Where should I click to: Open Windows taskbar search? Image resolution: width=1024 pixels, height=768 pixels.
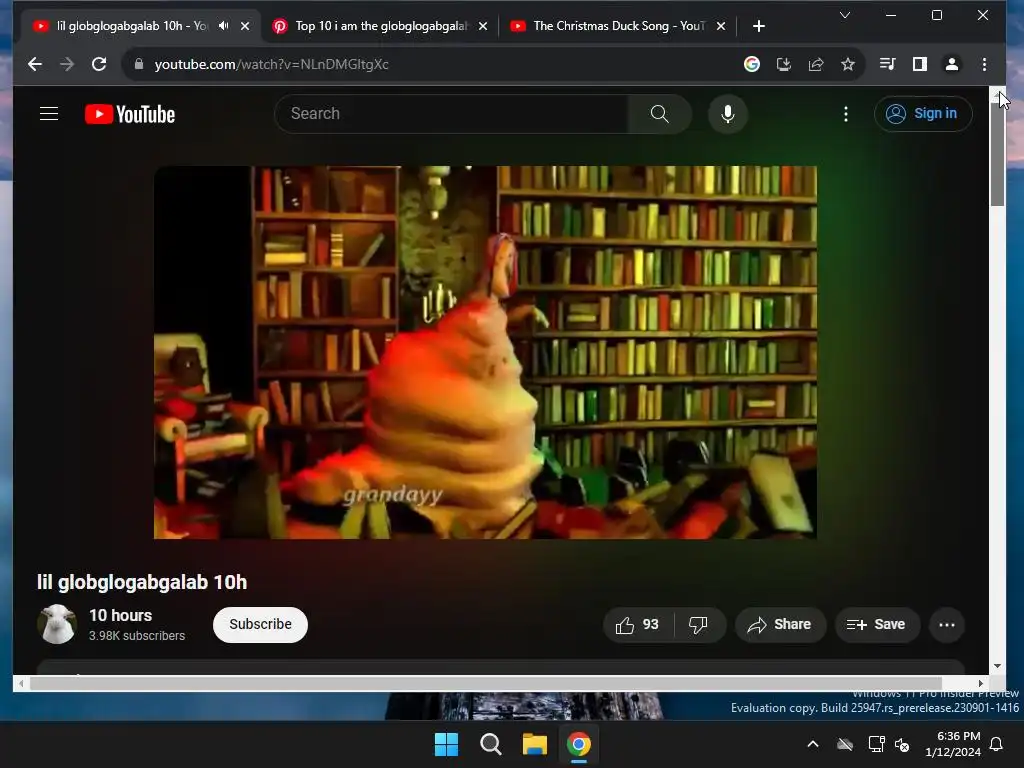point(490,744)
